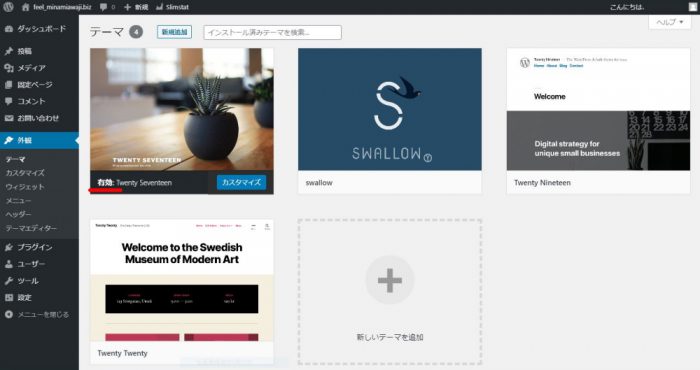The height and width of the screenshot is (370, 700).
Task: Click the large plus icon to add theme
Action: pos(390,280)
